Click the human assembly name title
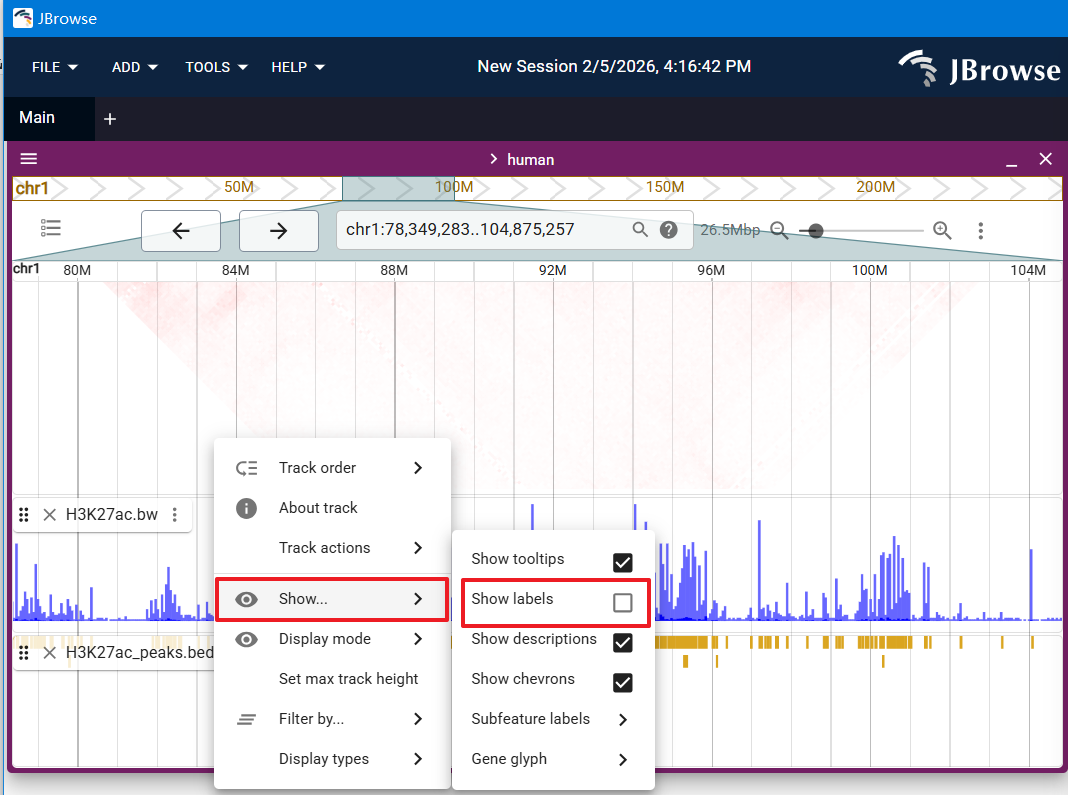 pos(531,160)
